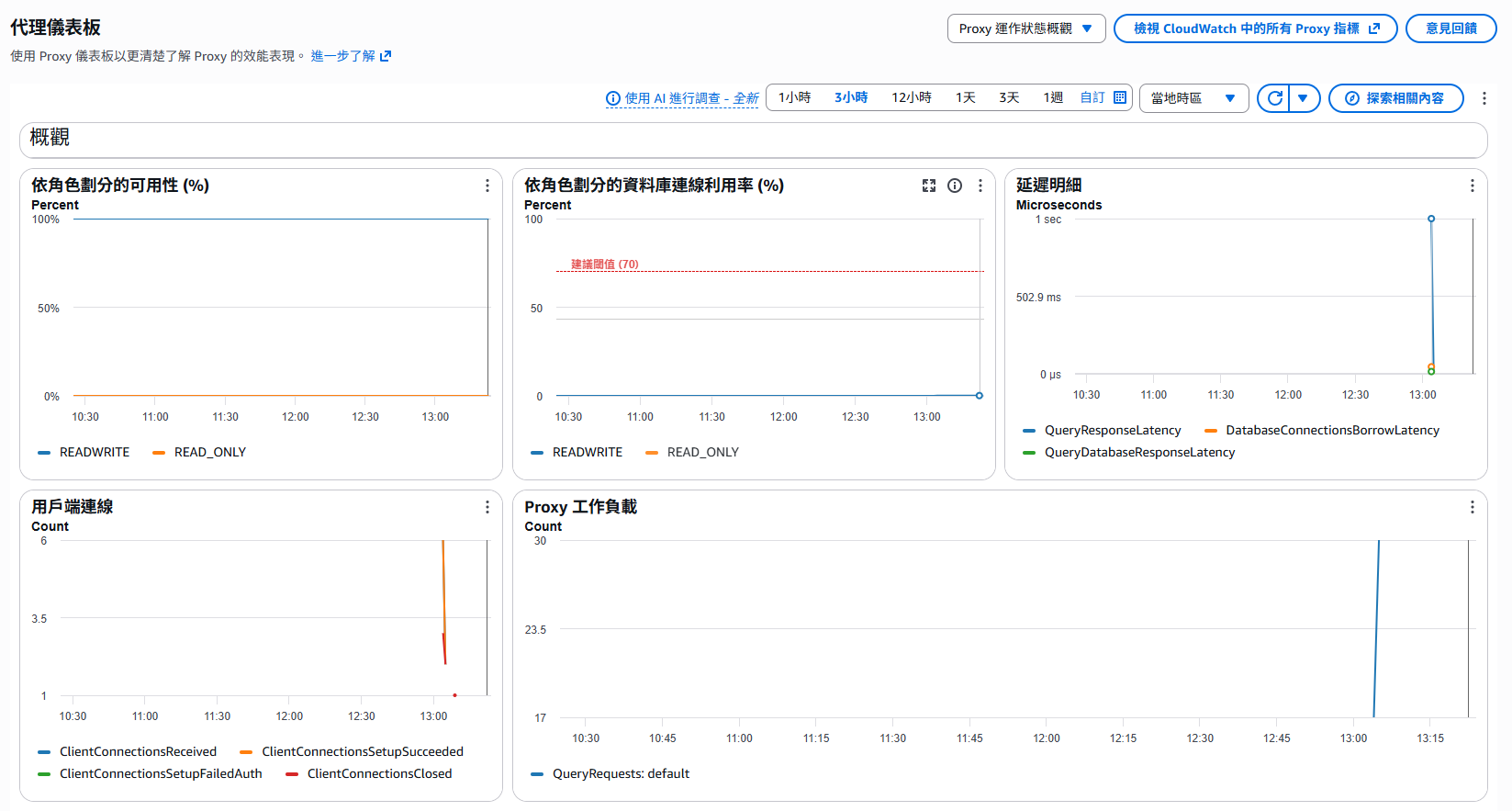
Task: Select the 1小時 time range
Action: [x=795, y=97]
